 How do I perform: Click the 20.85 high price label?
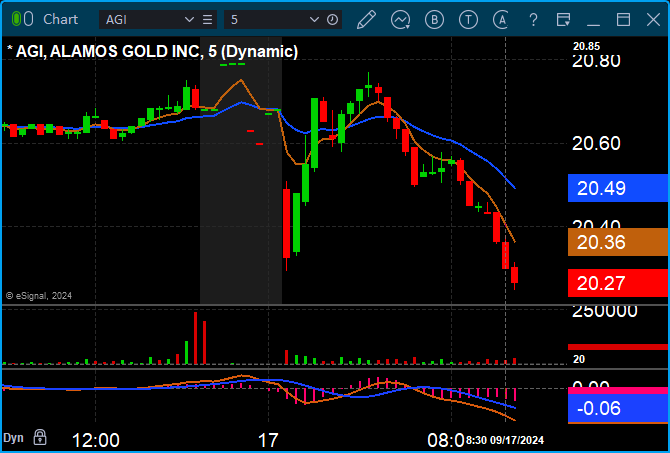click(587, 46)
